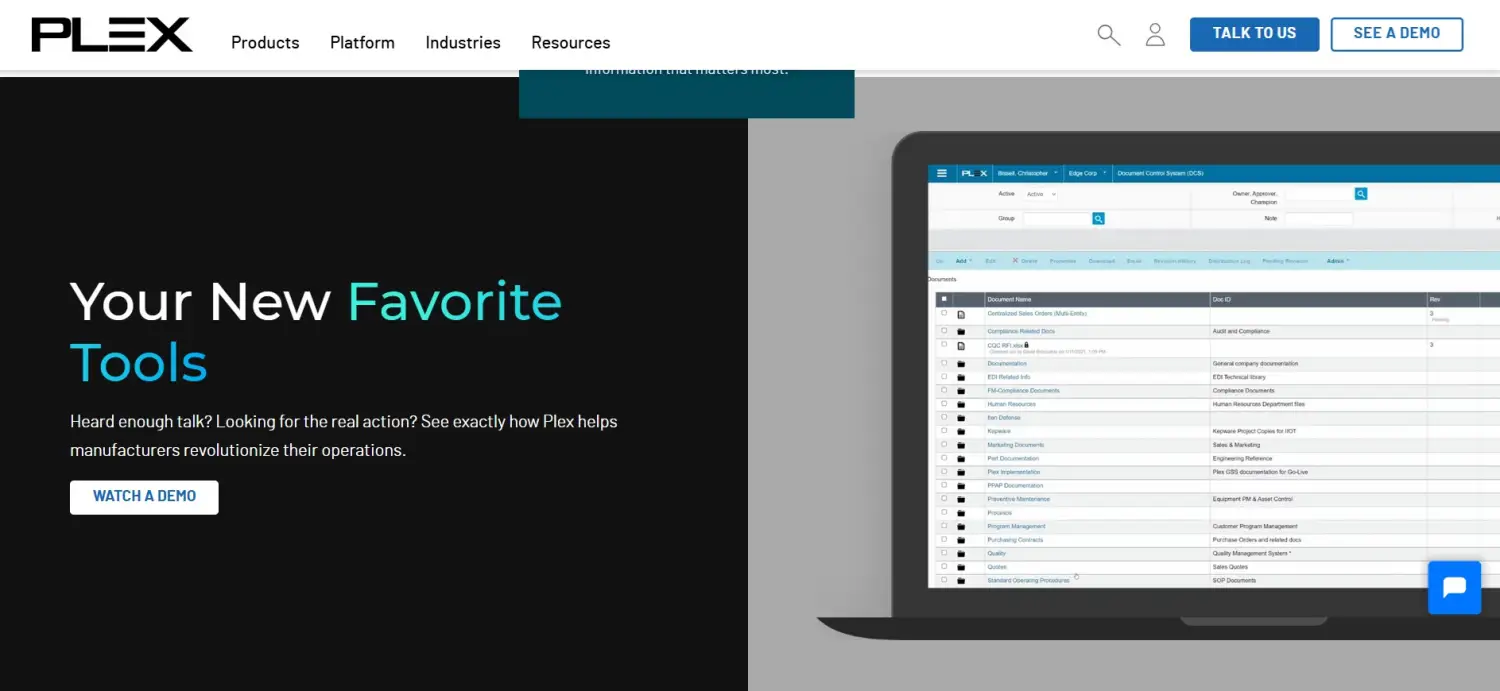Click file icon beside CQC RFI.xlsx
Viewport: 1500px width, 691px height.
pos(961,346)
